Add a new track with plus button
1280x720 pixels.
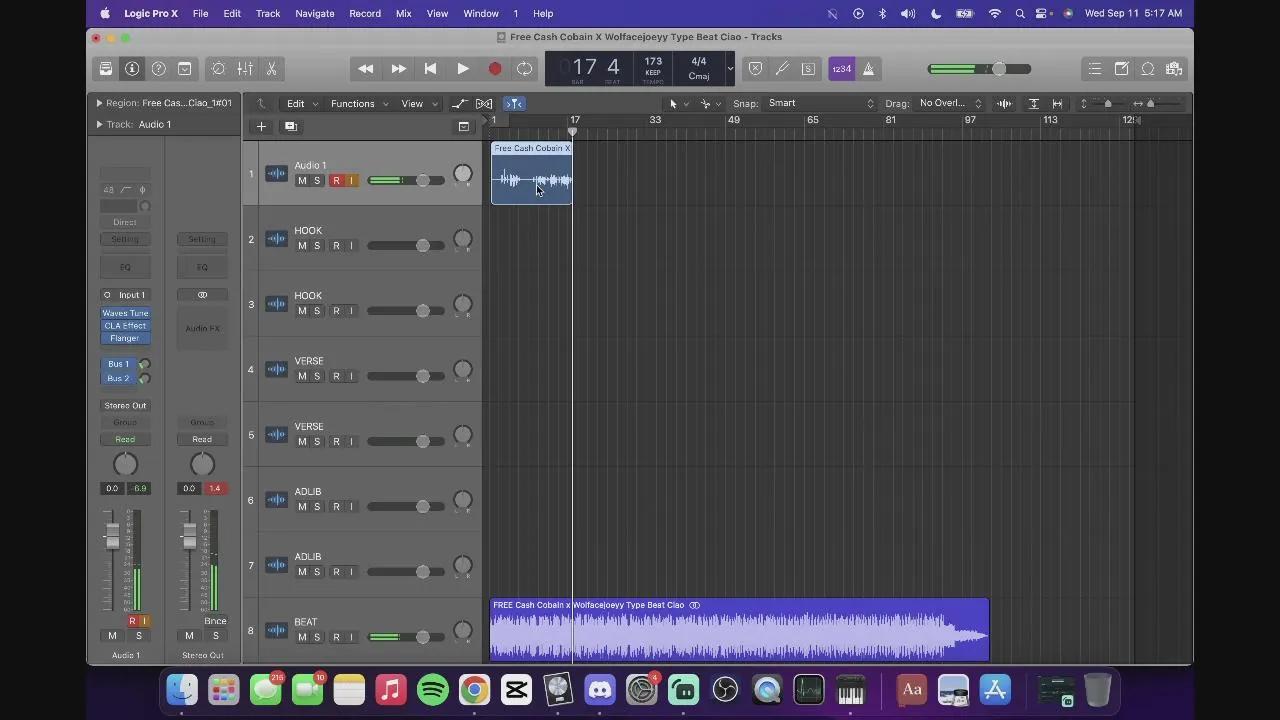tap(261, 126)
